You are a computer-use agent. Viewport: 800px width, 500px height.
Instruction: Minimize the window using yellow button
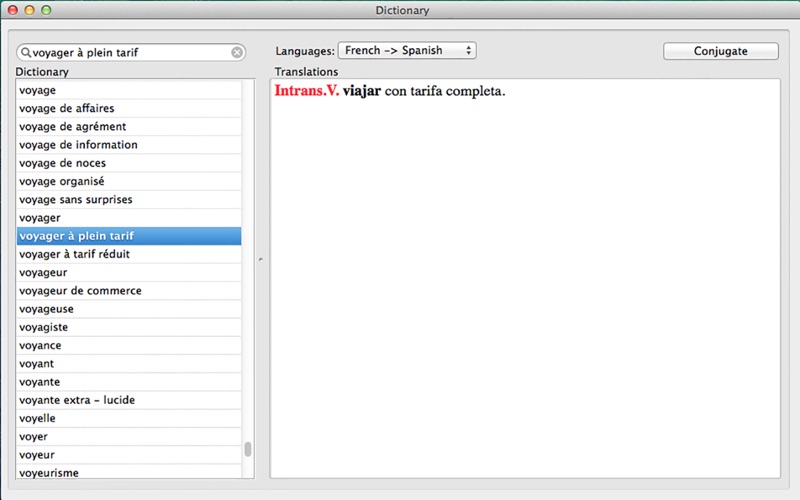point(30,10)
